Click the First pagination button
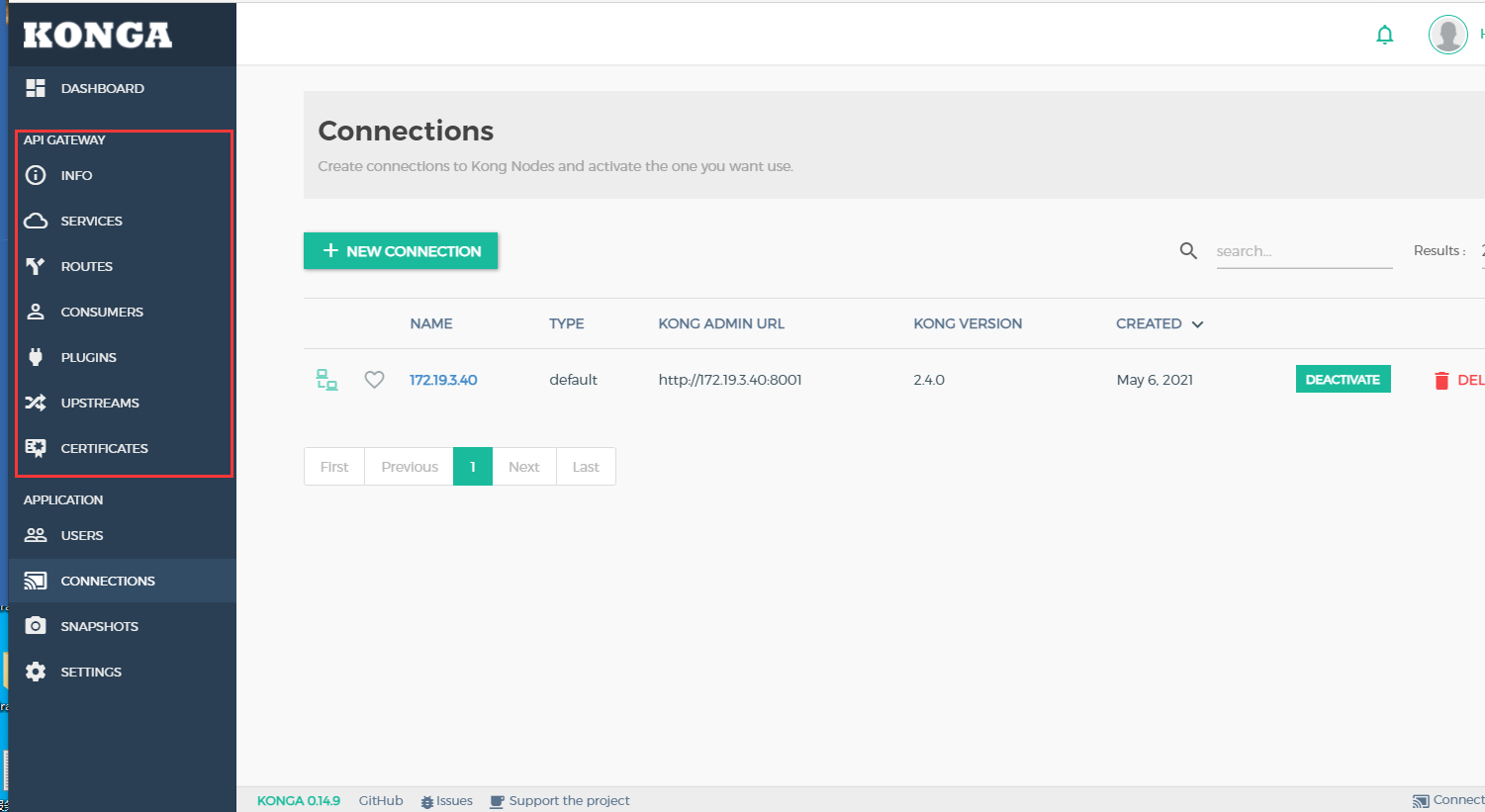 pyautogui.click(x=334, y=467)
